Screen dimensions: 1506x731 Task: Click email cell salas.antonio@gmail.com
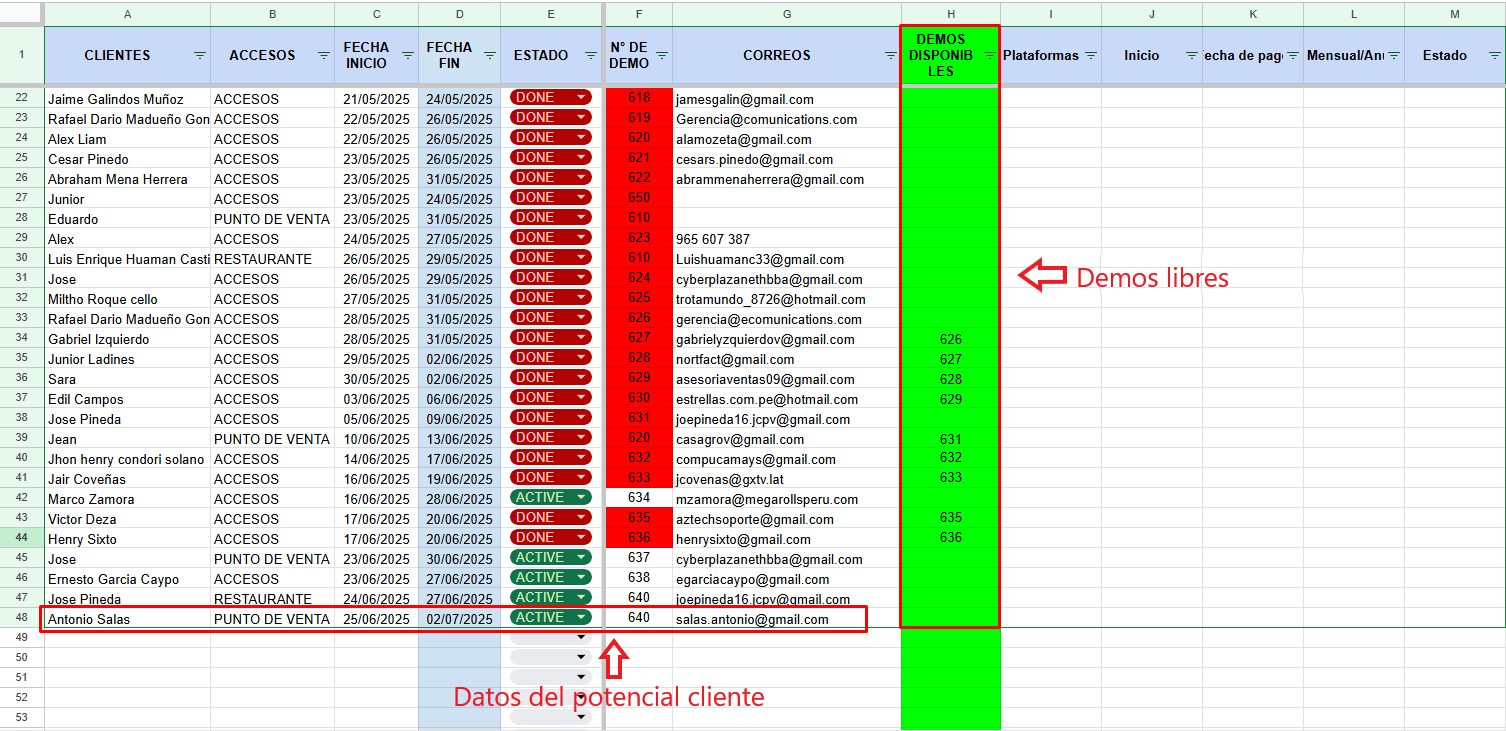[752, 619]
